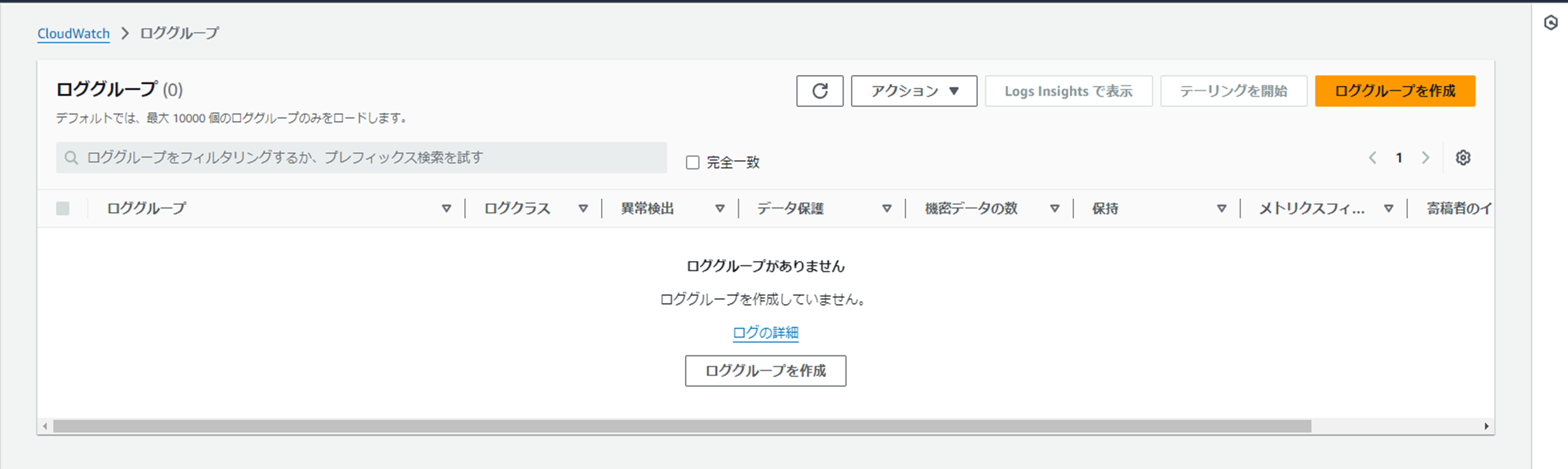Focus the log group filter search field

tap(361, 158)
